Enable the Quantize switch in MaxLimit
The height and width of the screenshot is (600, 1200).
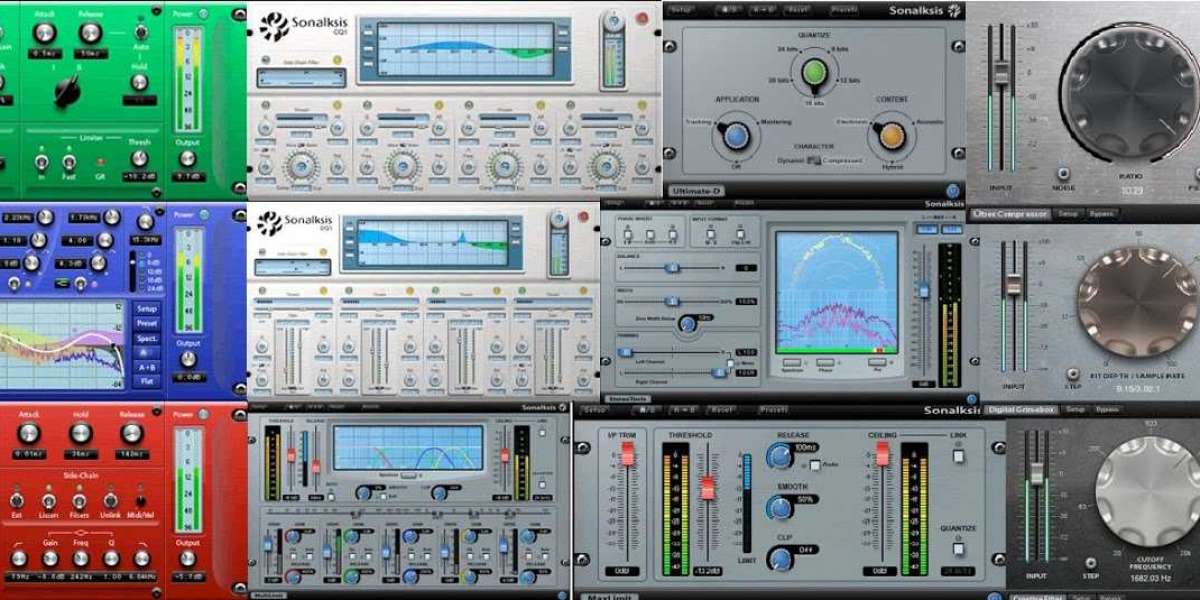tap(958, 548)
